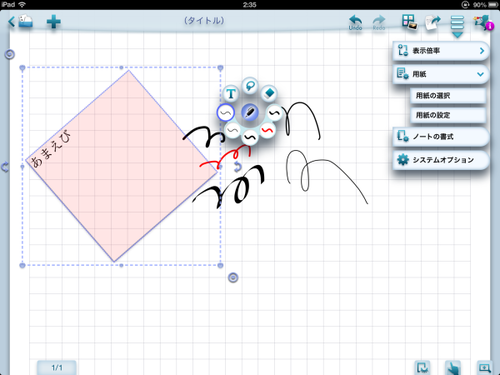The width and height of the screenshot is (500, 375).
Task: Collapse the settings menu icon
Action: tap(457, 25)
